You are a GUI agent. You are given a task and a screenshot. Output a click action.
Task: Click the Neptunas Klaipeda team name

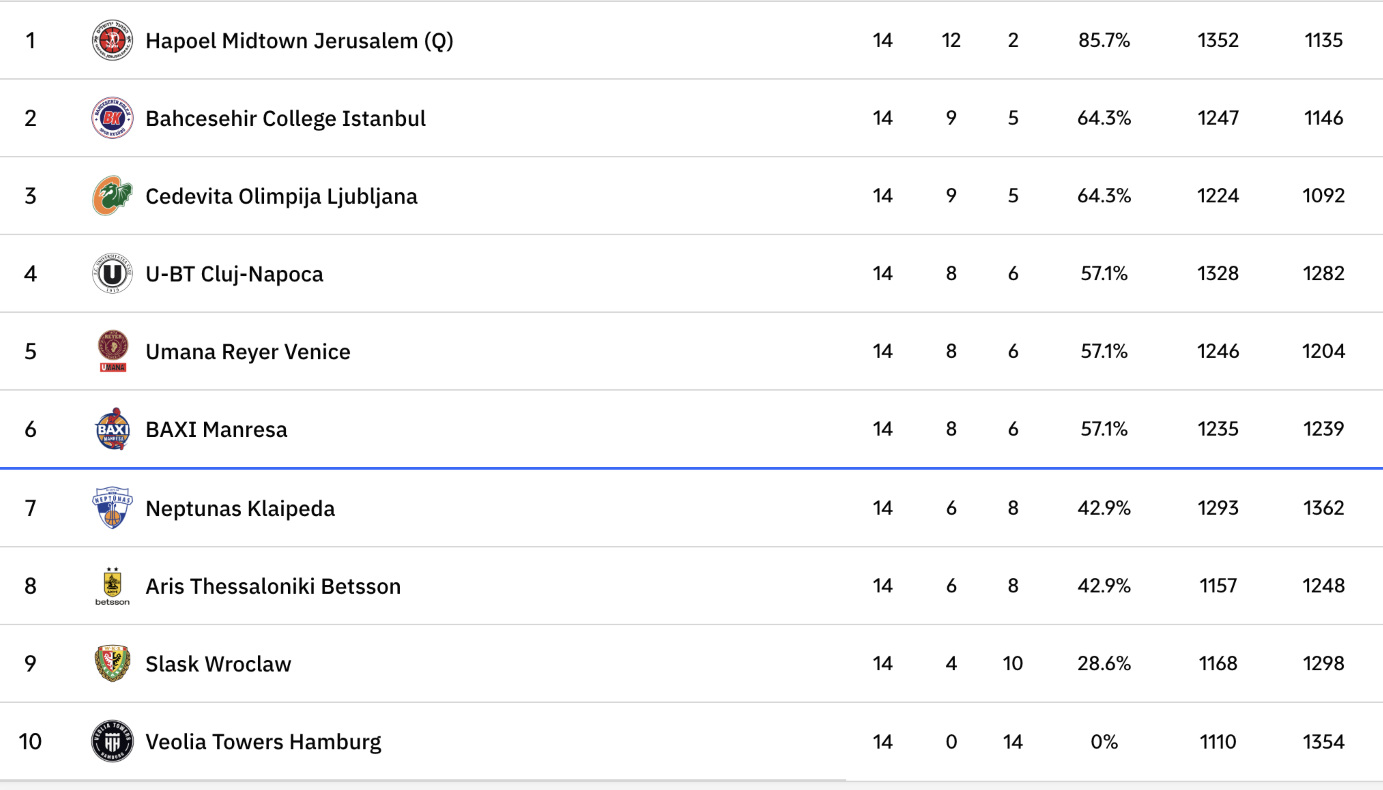pos(240,509)
